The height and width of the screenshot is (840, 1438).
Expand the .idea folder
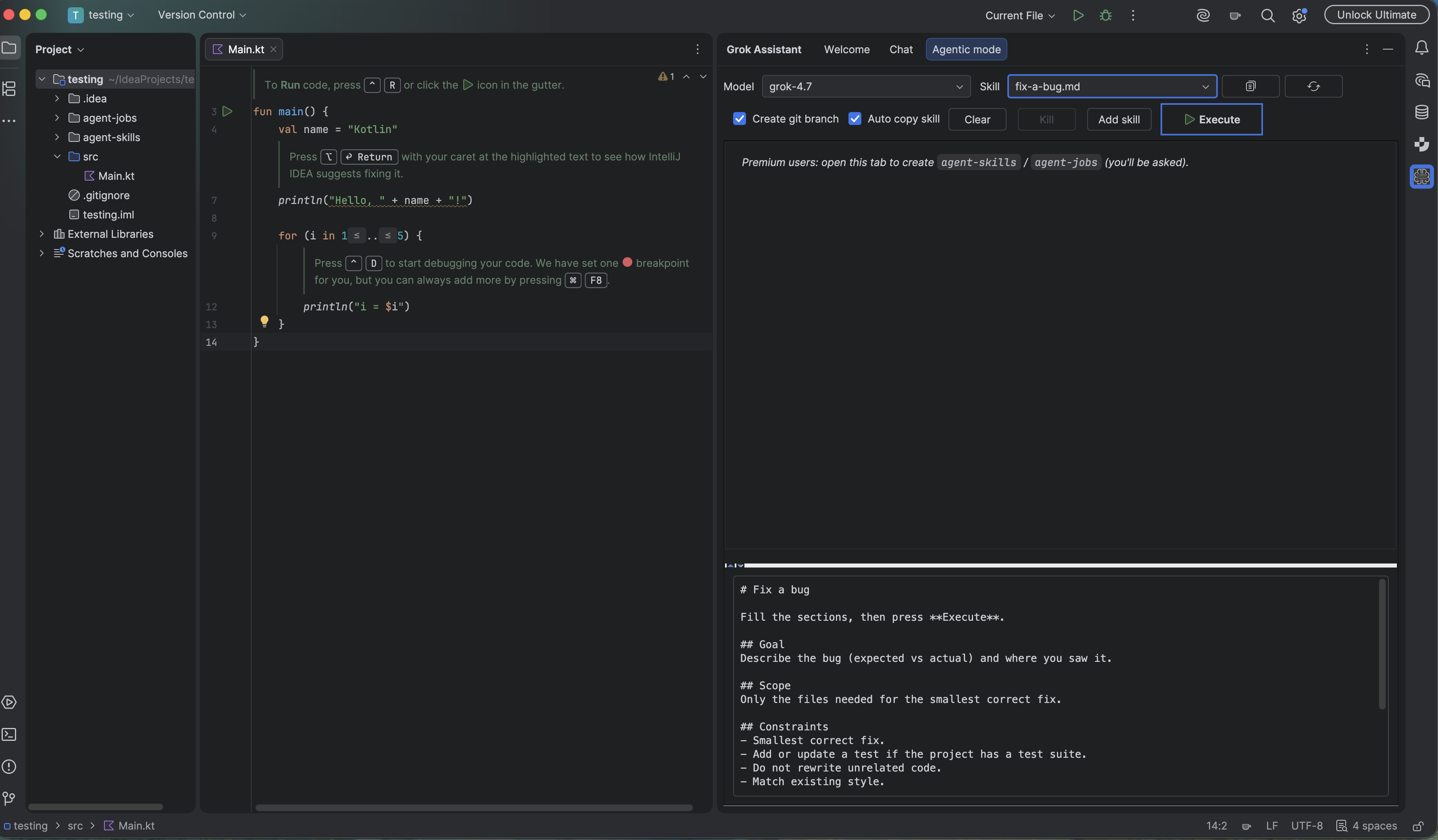coord(57,99)
